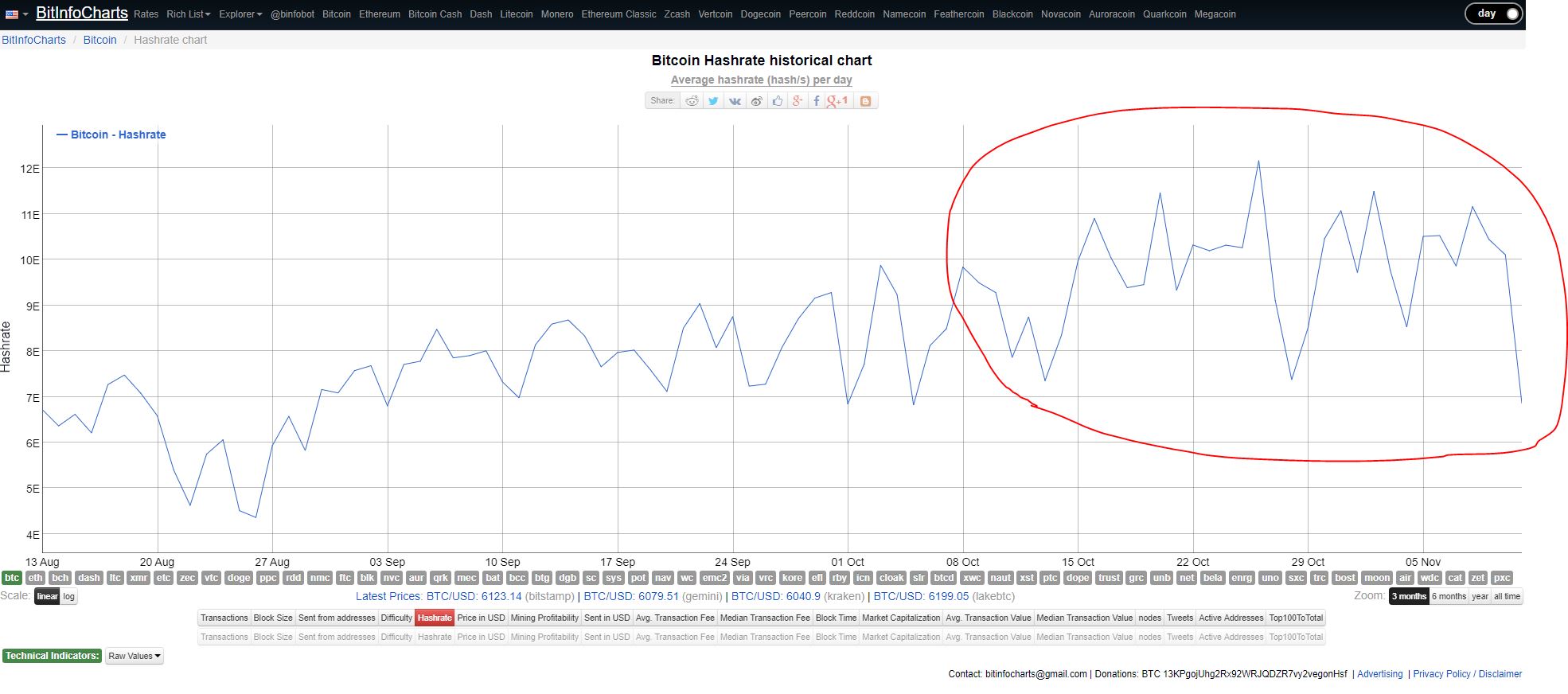Enable the cloak coin tag
Viewport: 1568px width, 694px height.
pyautogui.click(x=891, y=578)
